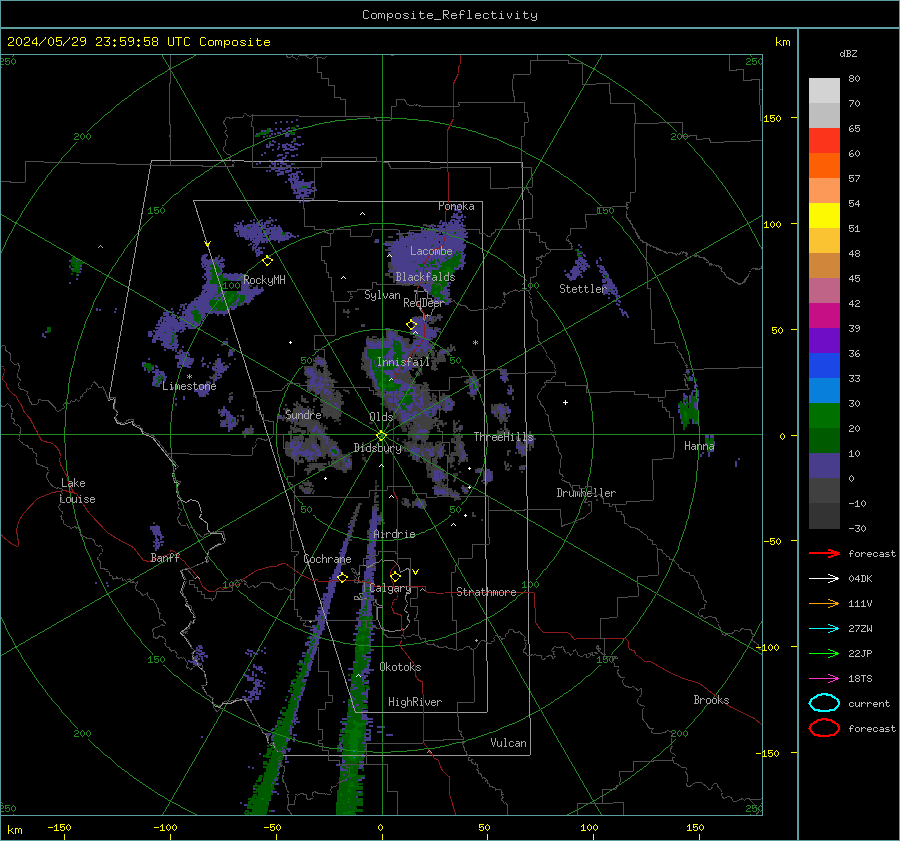Select the pink swatch between 45 and 42 dBZ
The image size is (900, 841).
click(x=824, y=290)
